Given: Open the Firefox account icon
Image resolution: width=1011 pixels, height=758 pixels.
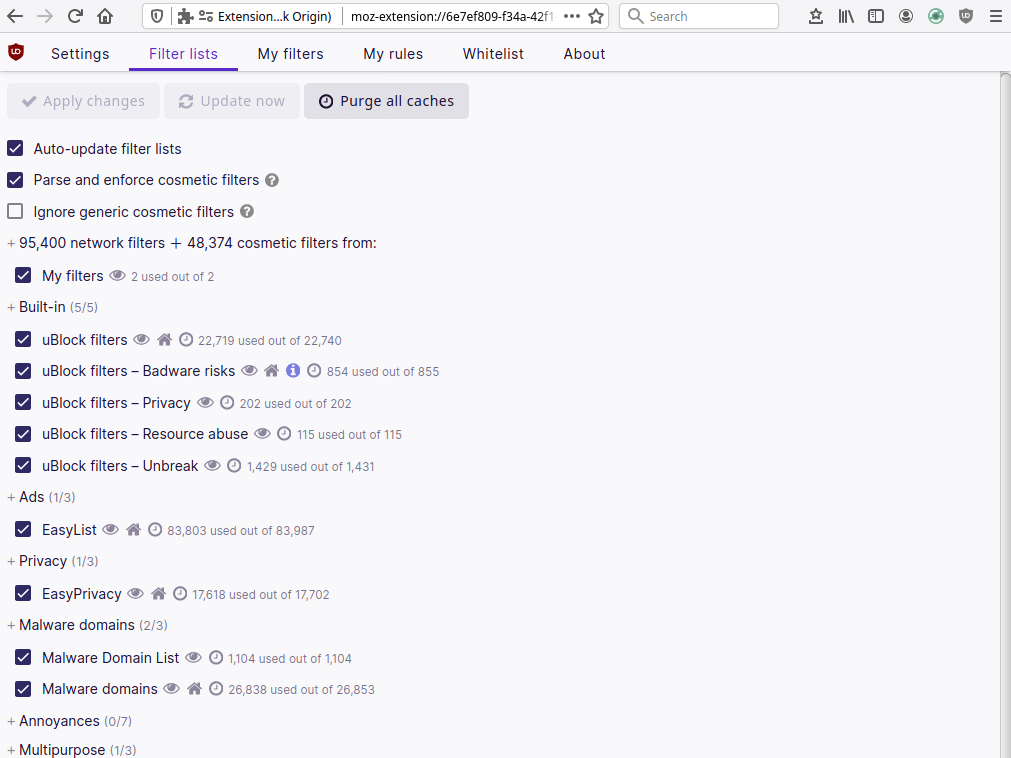Looking at the screenshot, I should pos(906,16).
